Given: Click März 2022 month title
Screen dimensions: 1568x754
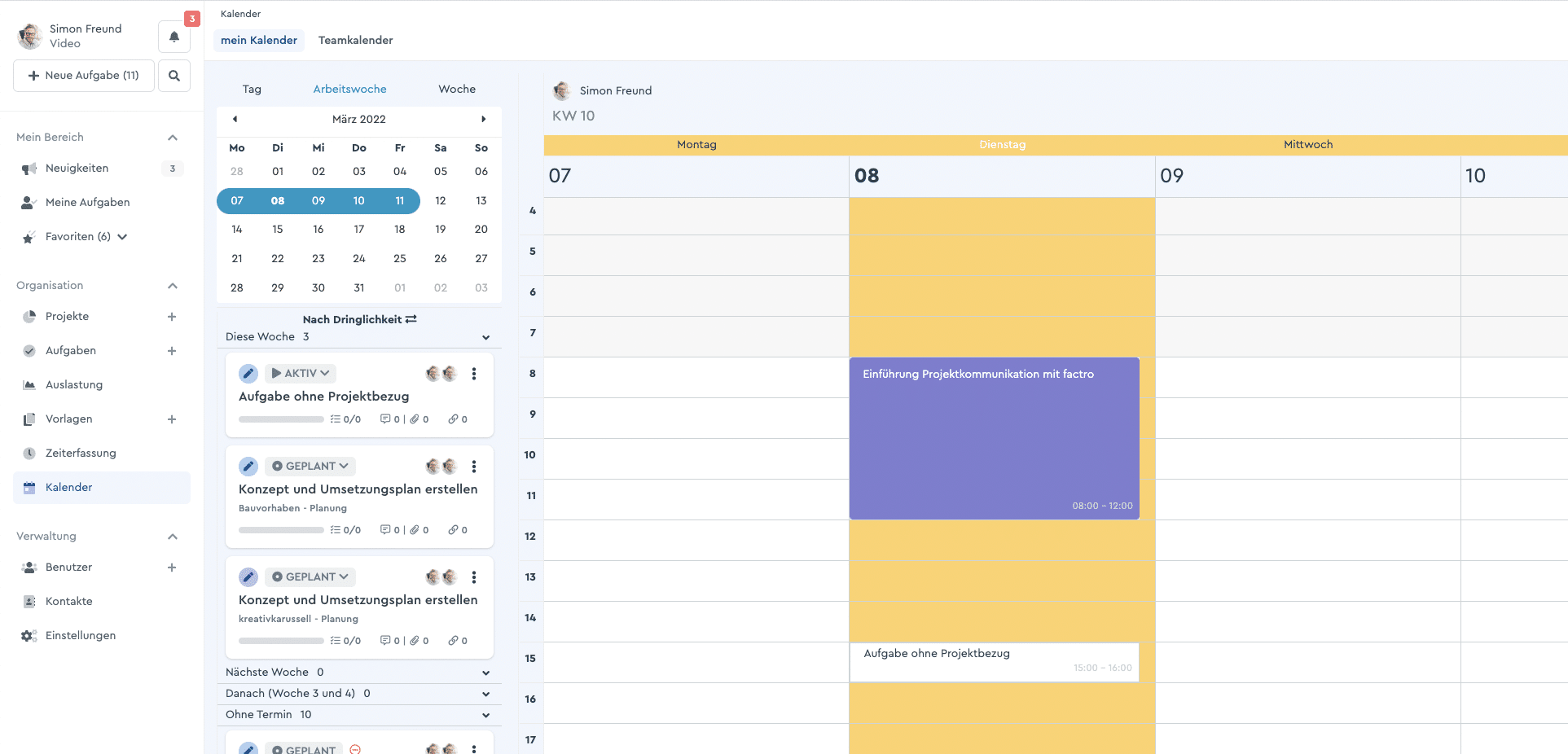Looking at the screenshot, I should tap(359, 119).
